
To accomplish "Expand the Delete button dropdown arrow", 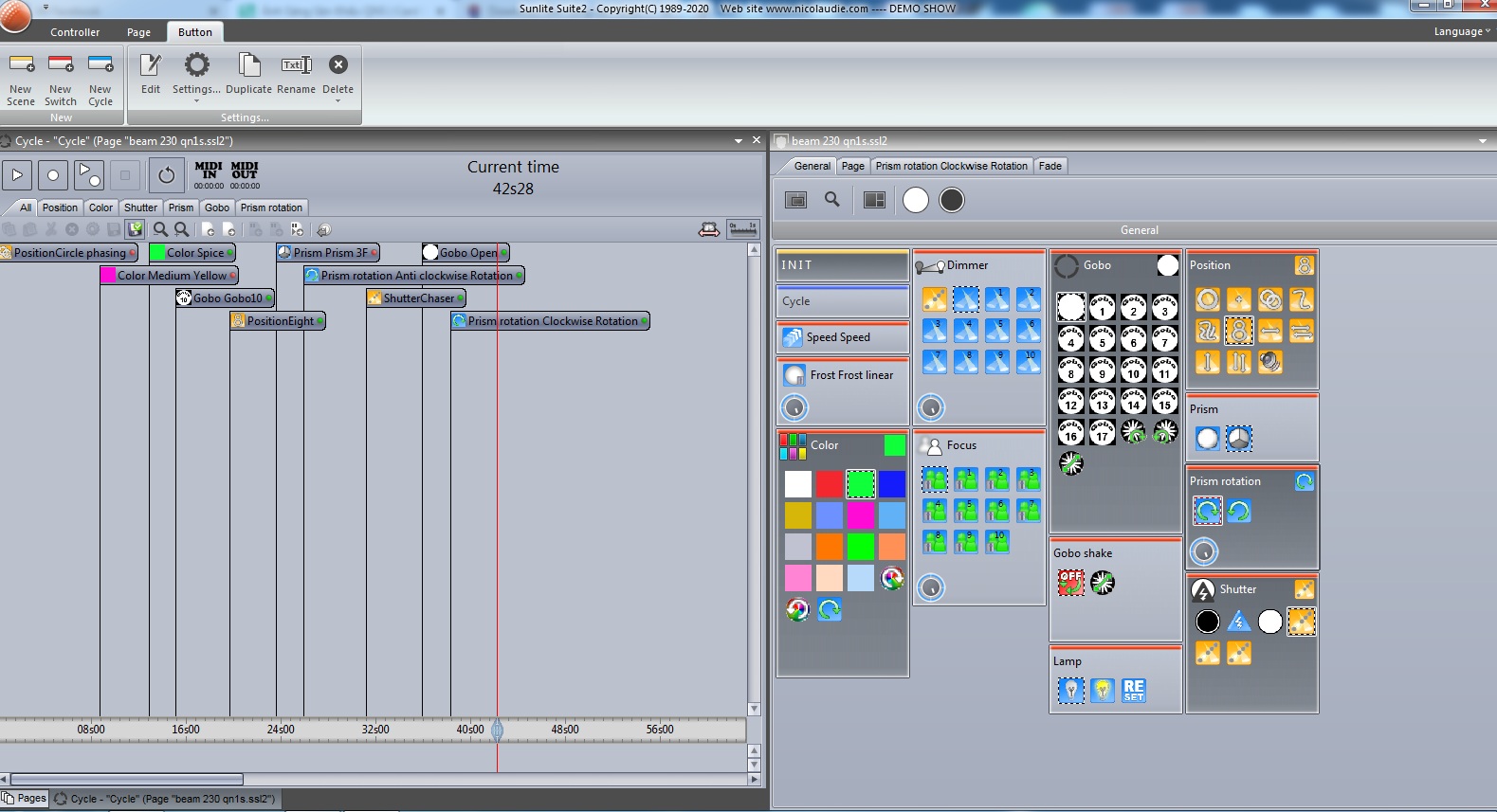I will (338, 100).
